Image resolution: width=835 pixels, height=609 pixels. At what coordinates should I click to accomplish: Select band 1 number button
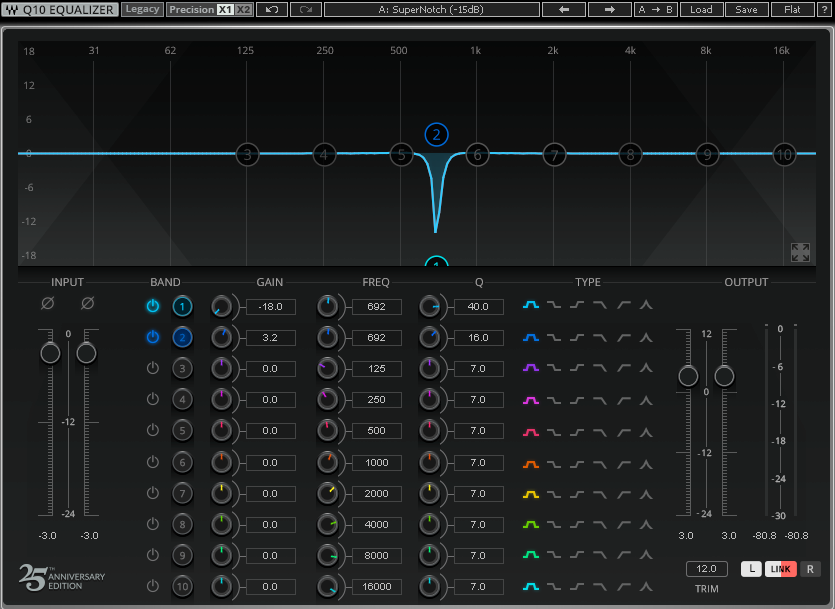pyautogui.click(x=182, y=307)
